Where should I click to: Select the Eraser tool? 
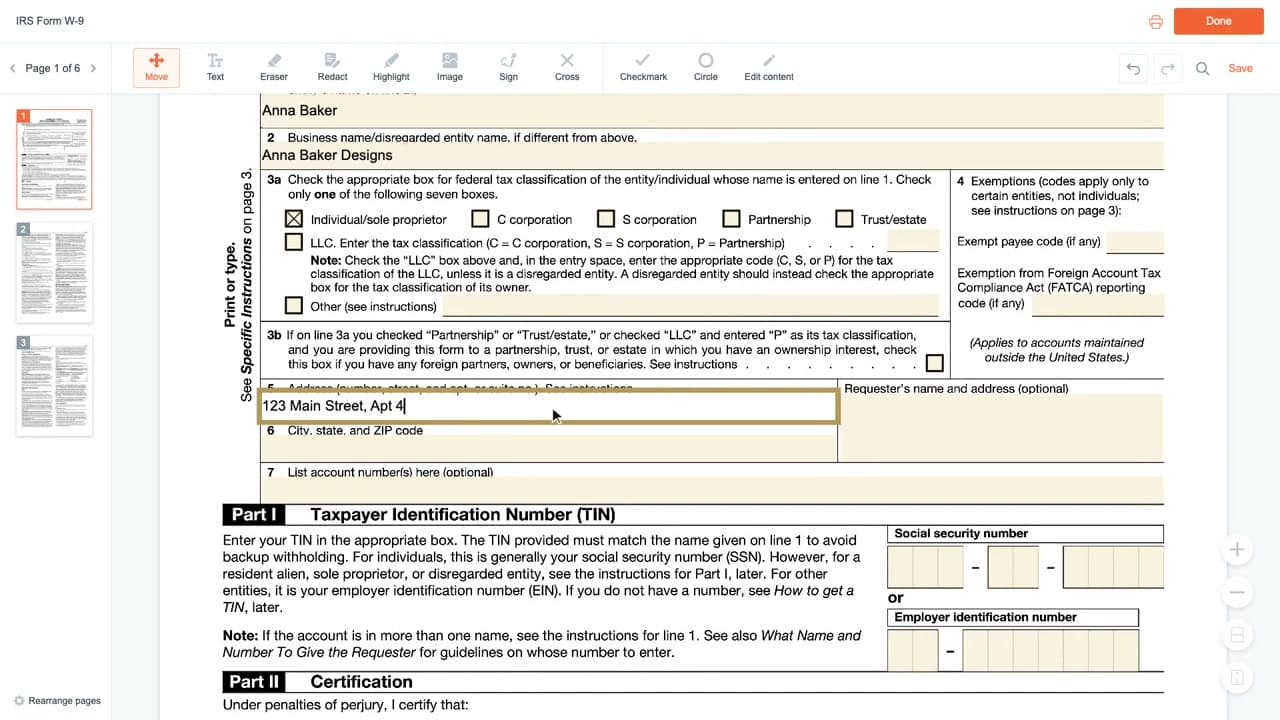click(x=274, y=67)
